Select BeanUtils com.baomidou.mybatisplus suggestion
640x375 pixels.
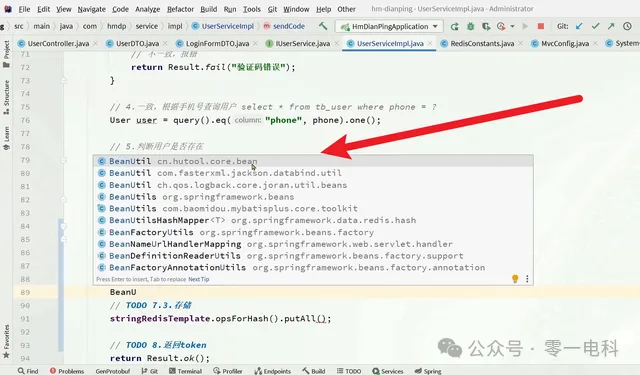coord(313,209)
